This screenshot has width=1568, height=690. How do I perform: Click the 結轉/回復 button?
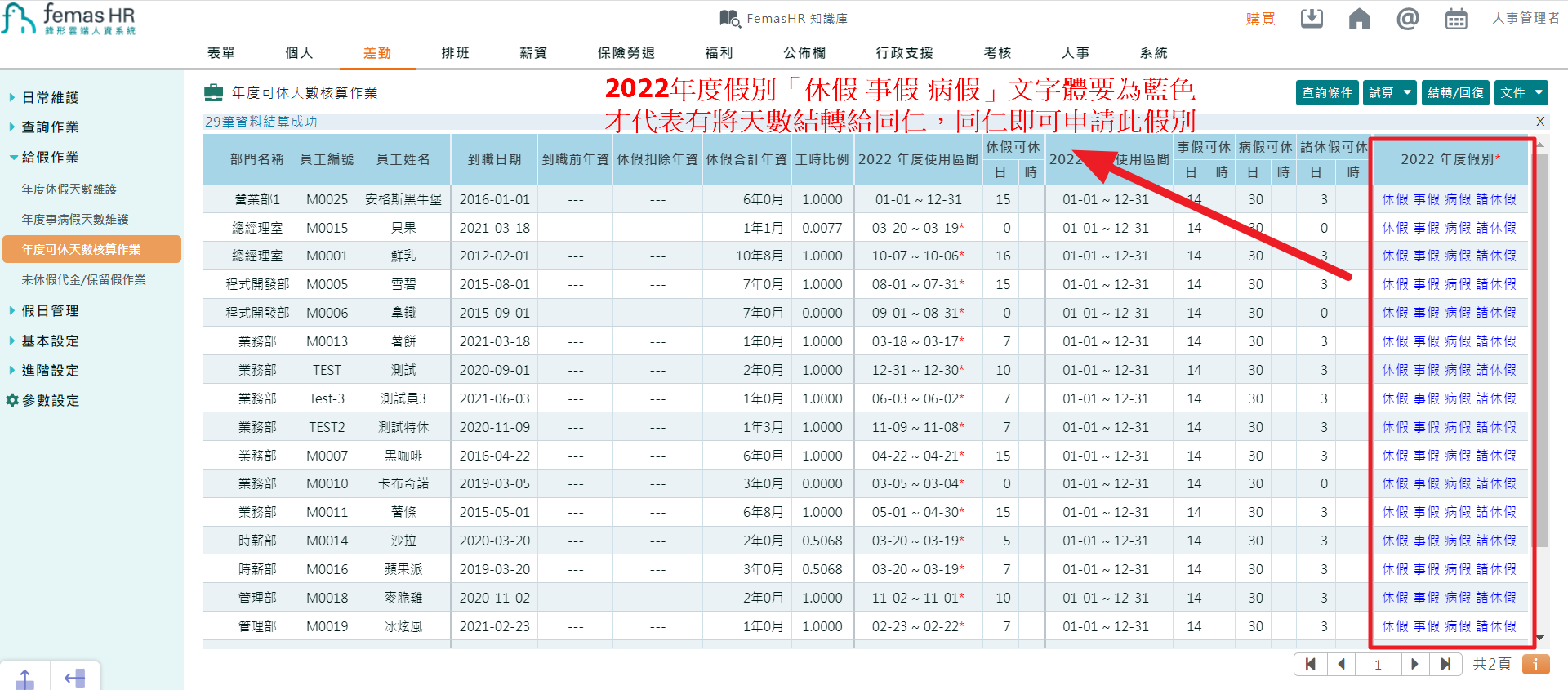click(1455, 92)
